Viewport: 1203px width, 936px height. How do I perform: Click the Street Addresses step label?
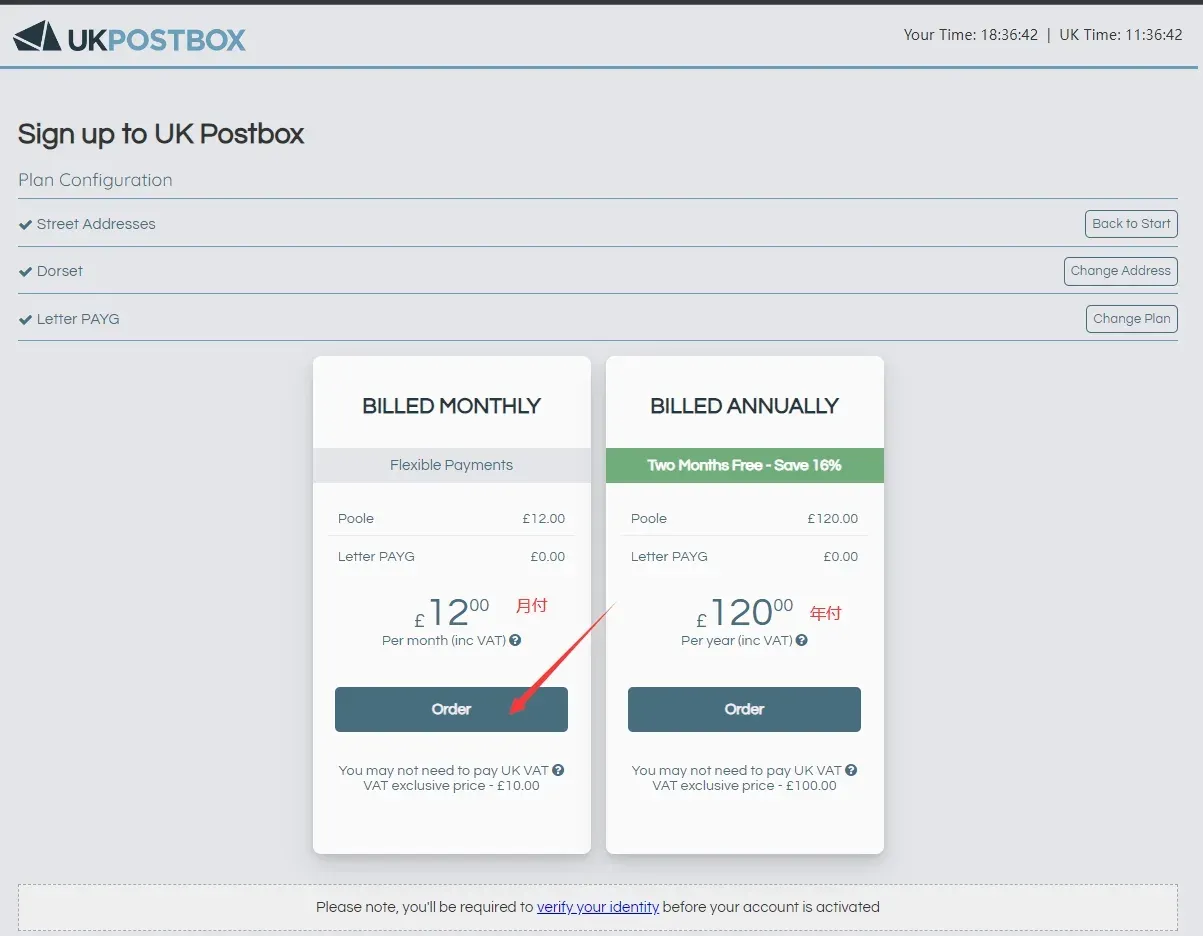pyautogui.click(x=96, y=224)
